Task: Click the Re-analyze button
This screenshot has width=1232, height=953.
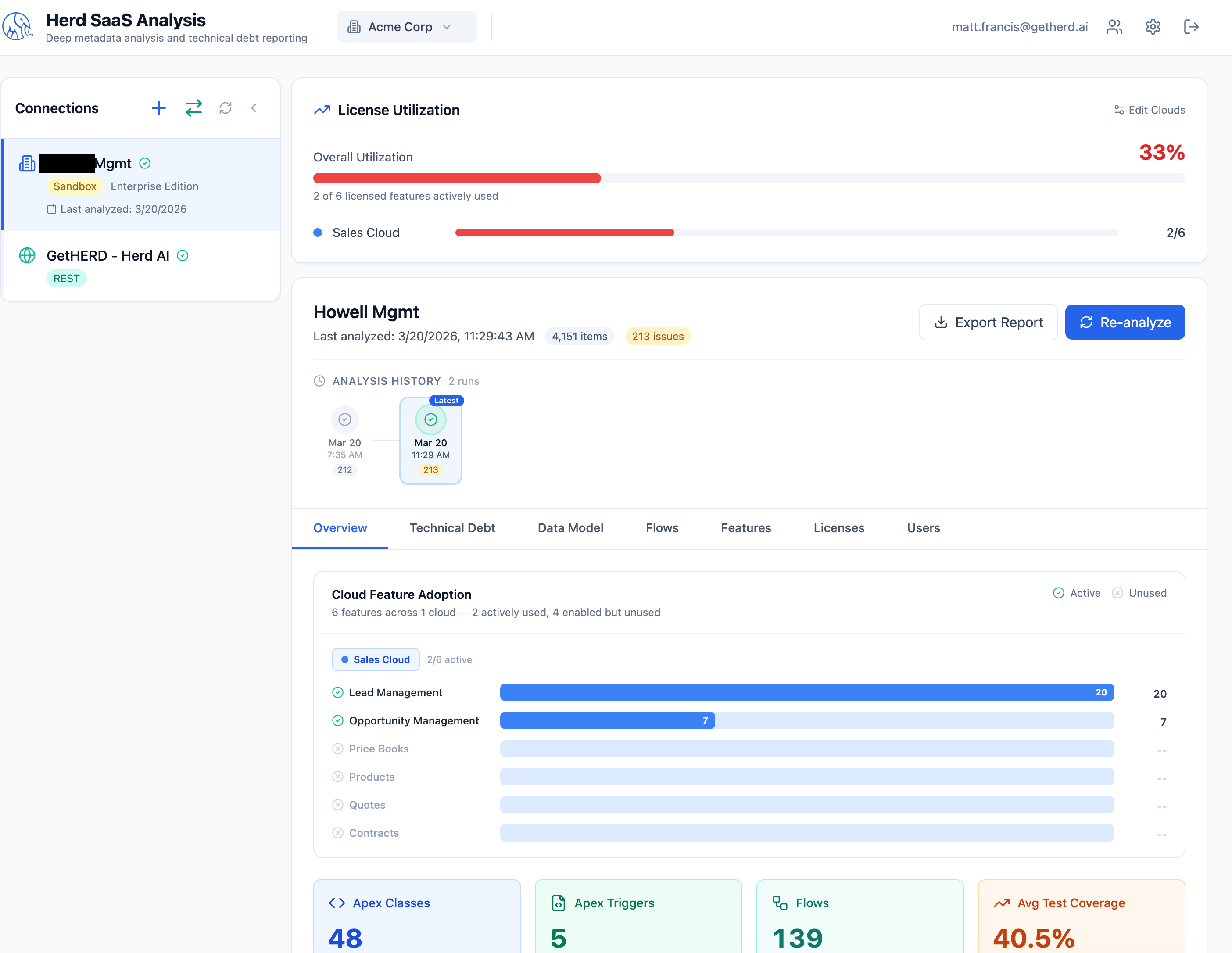Action: [1125, 322]
